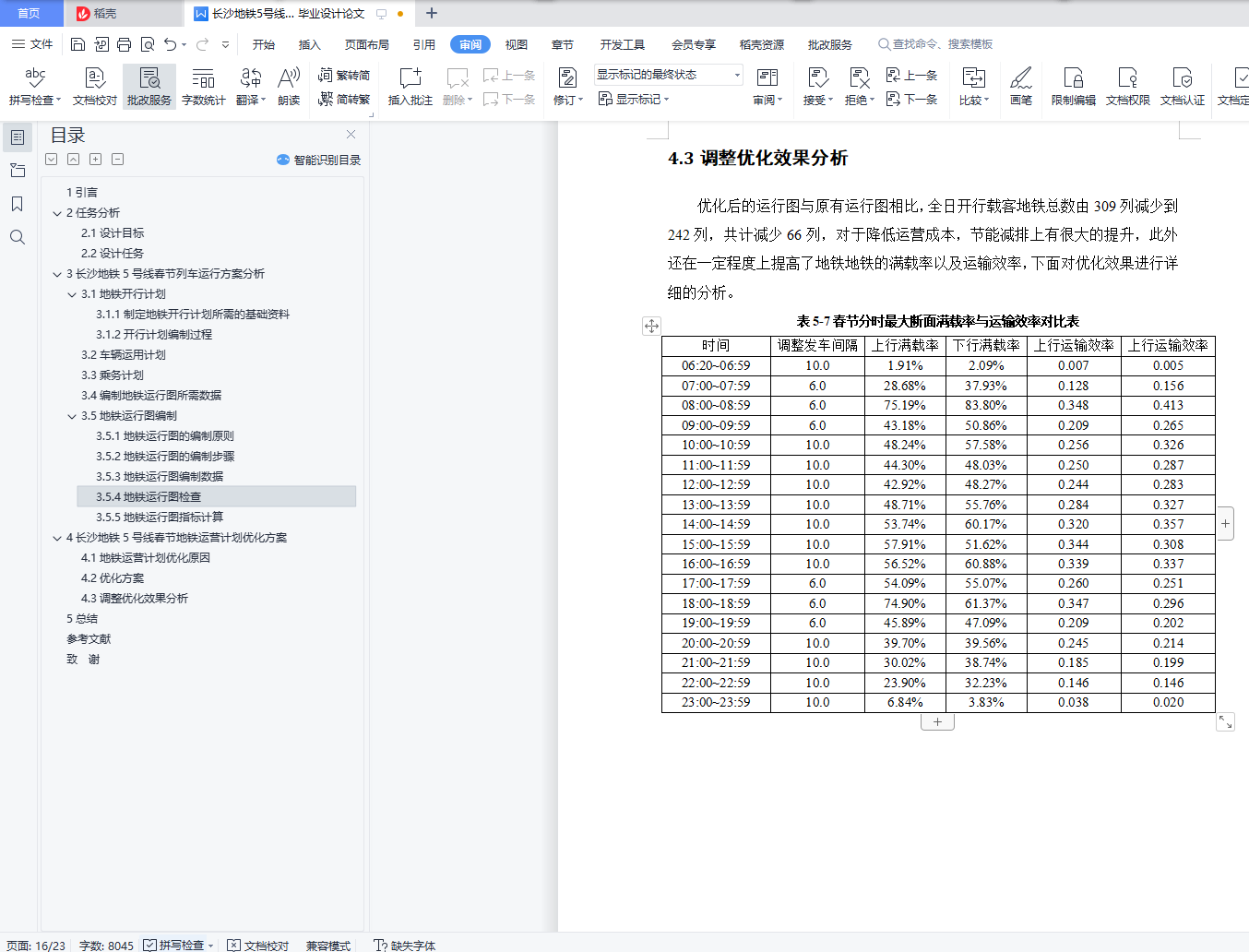Add a table column with right plus button

pyautogui.click(x=1225, y=524)
